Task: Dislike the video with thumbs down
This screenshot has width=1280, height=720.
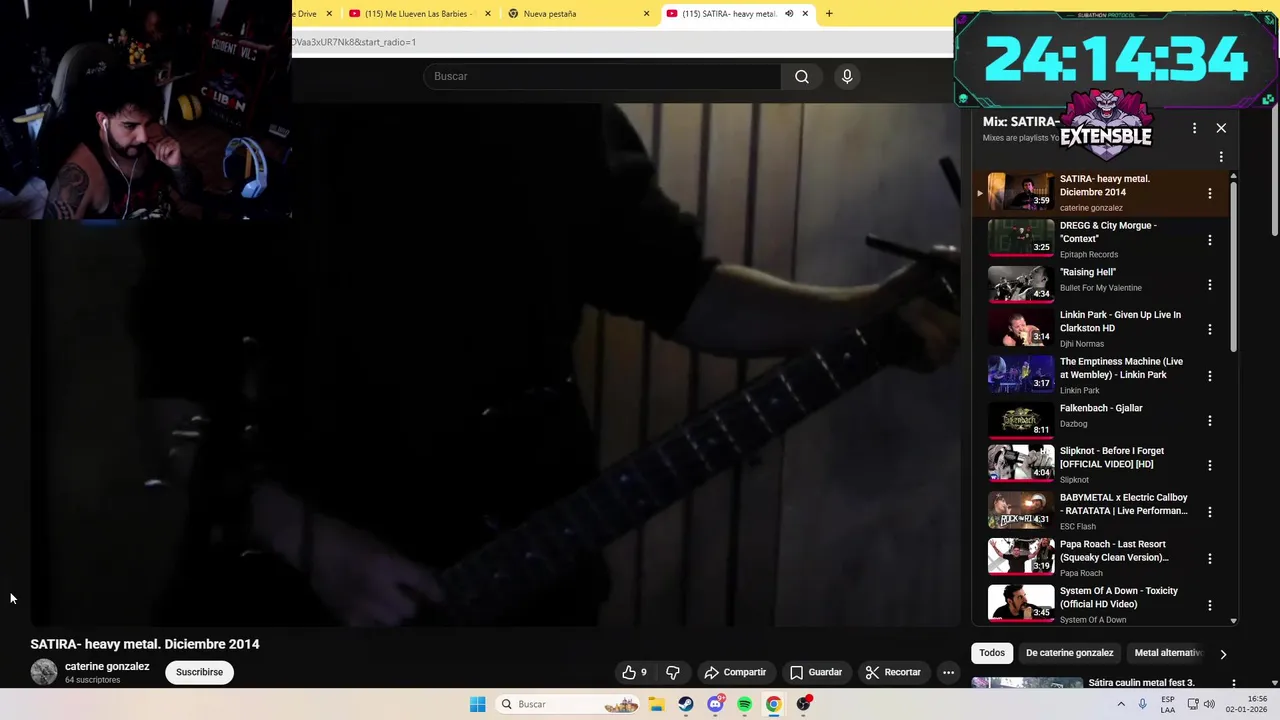Action: pyautogui.click(x=673, y=672)
